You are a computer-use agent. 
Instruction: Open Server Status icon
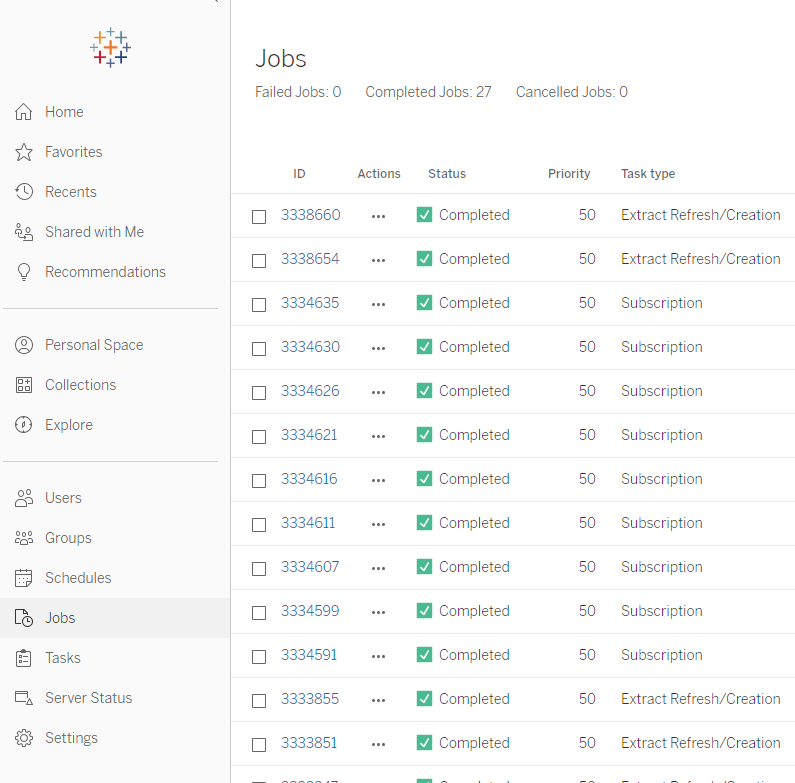pyautogui.click(x=24, y=698)
